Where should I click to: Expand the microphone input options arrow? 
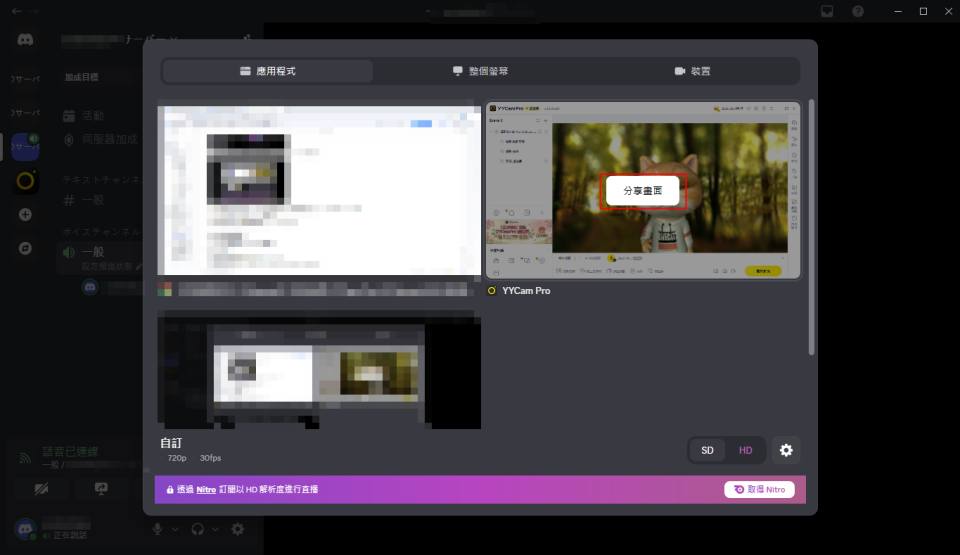[176, 529]
